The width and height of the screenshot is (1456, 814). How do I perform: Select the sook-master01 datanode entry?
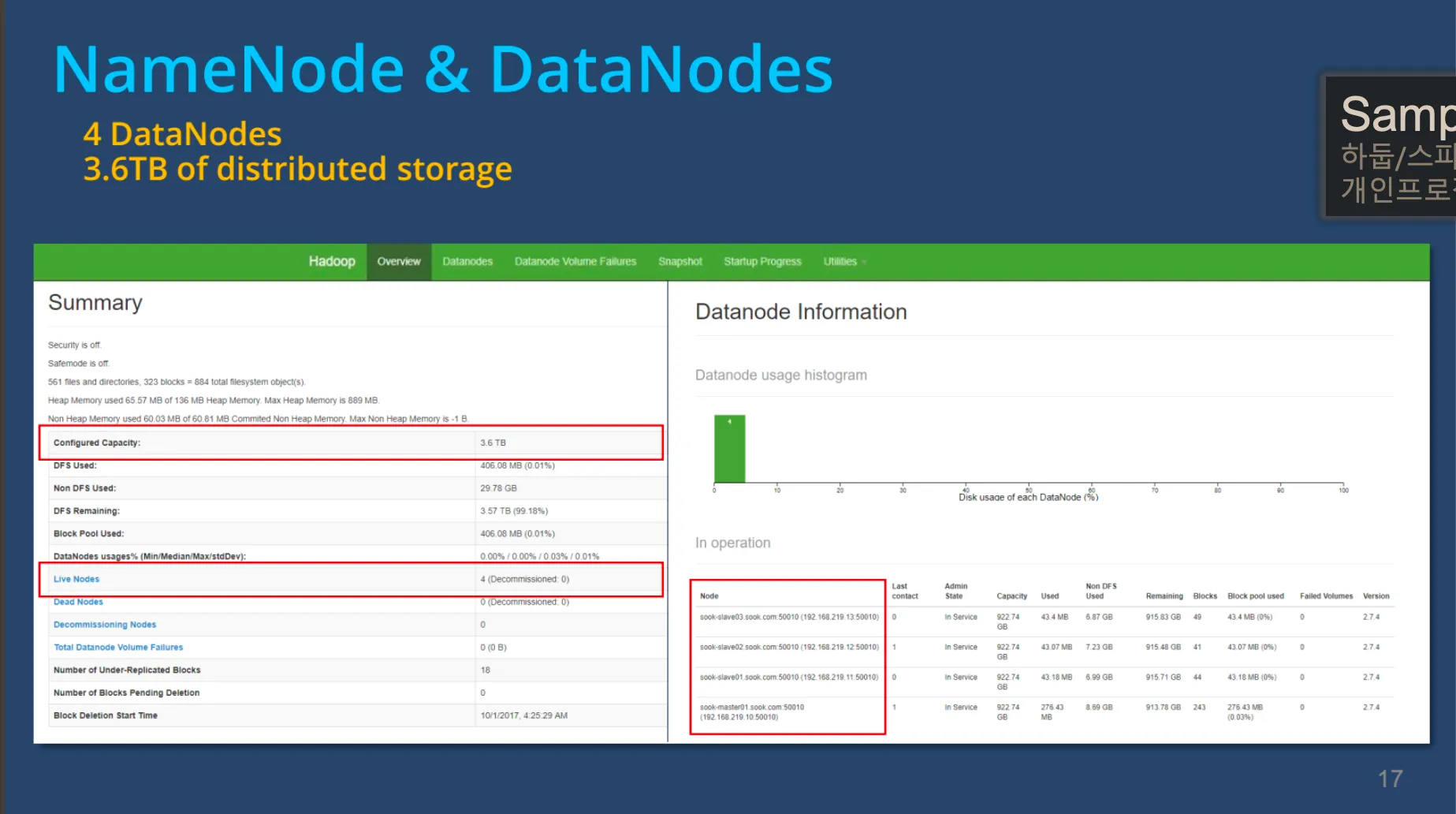(x=751, y=712)
